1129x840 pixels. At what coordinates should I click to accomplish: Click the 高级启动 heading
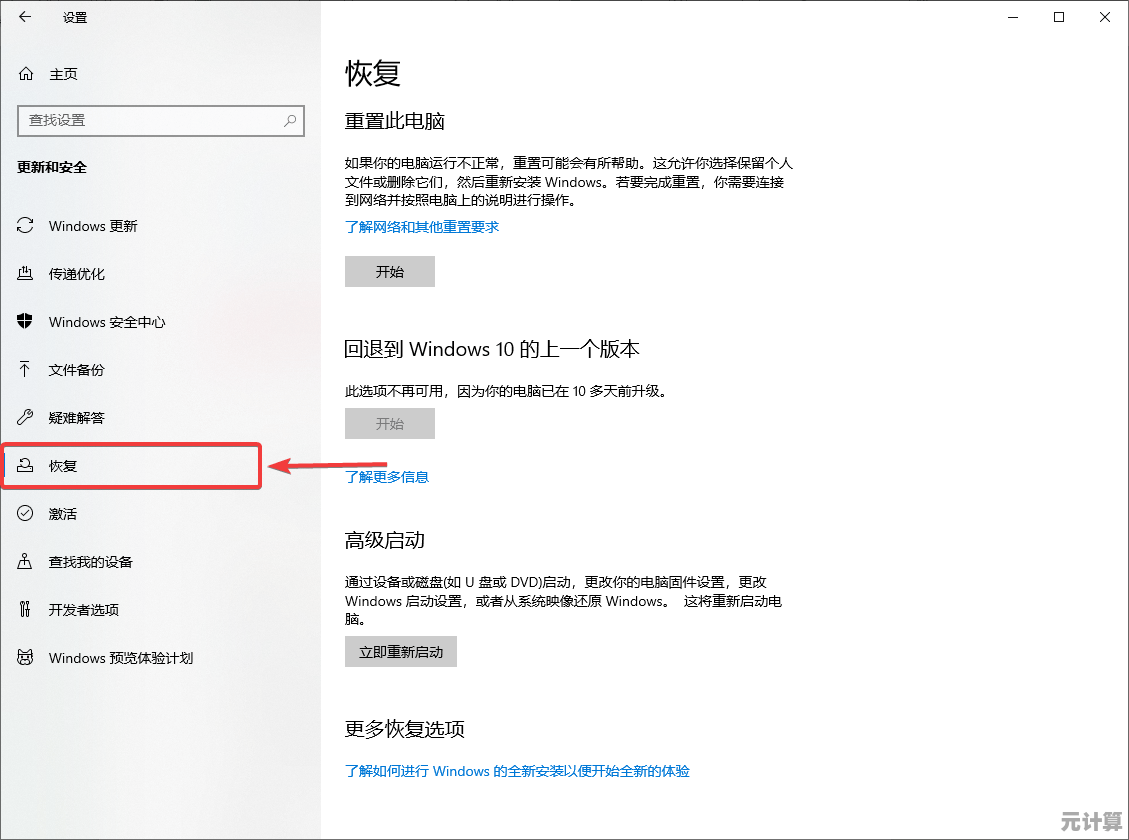(384, 540)
